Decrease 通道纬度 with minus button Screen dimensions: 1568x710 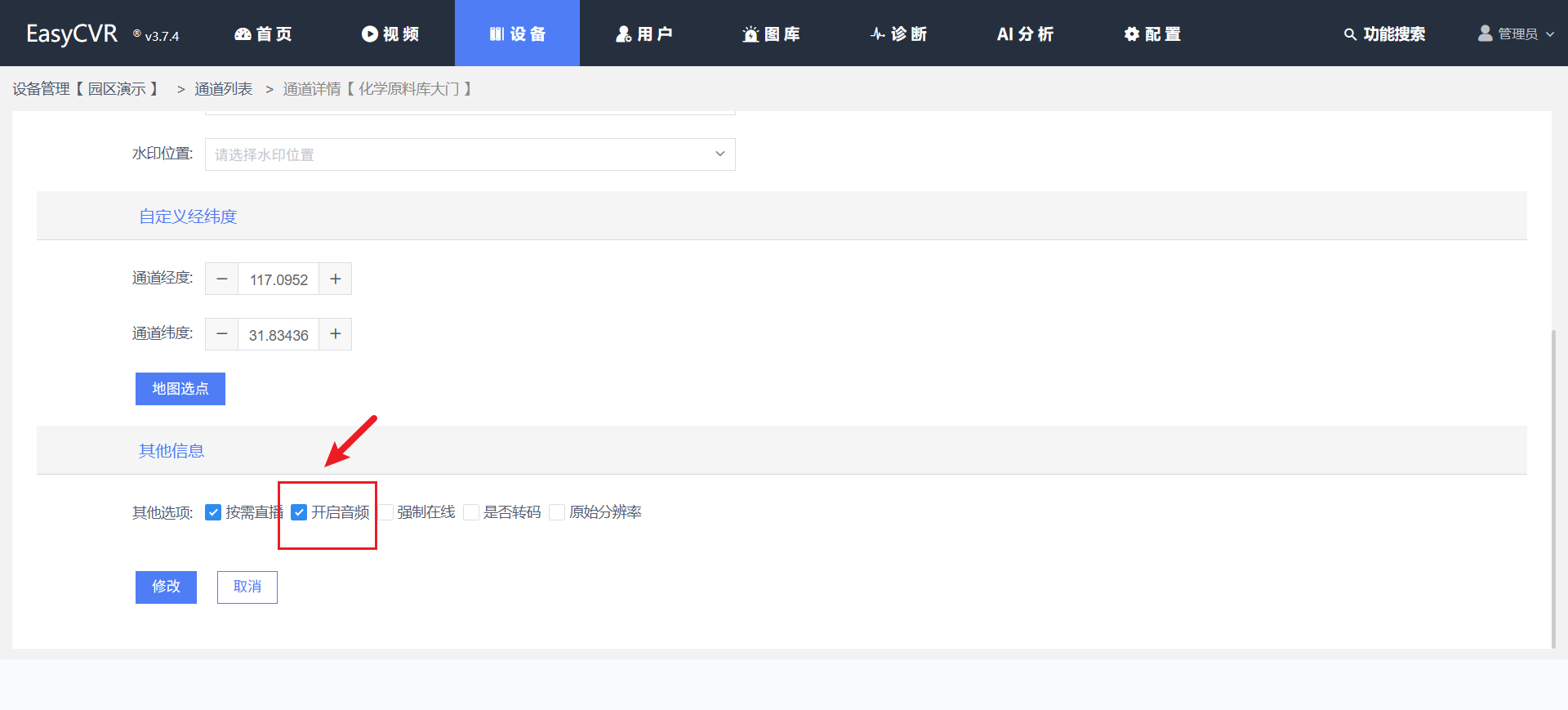(221, 334)
